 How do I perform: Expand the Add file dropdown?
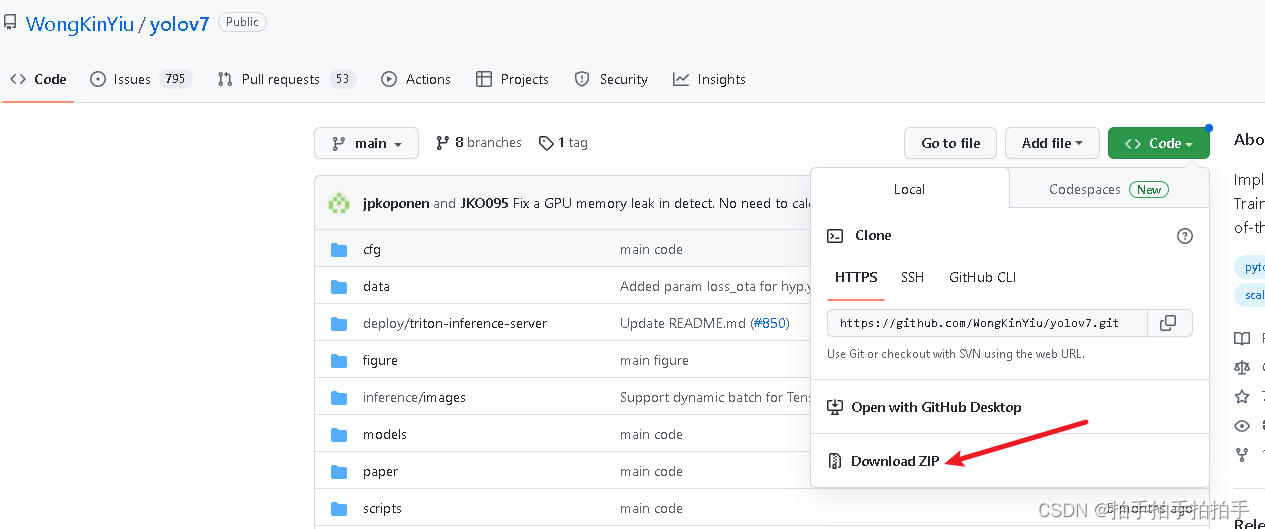click(1052, 143)
